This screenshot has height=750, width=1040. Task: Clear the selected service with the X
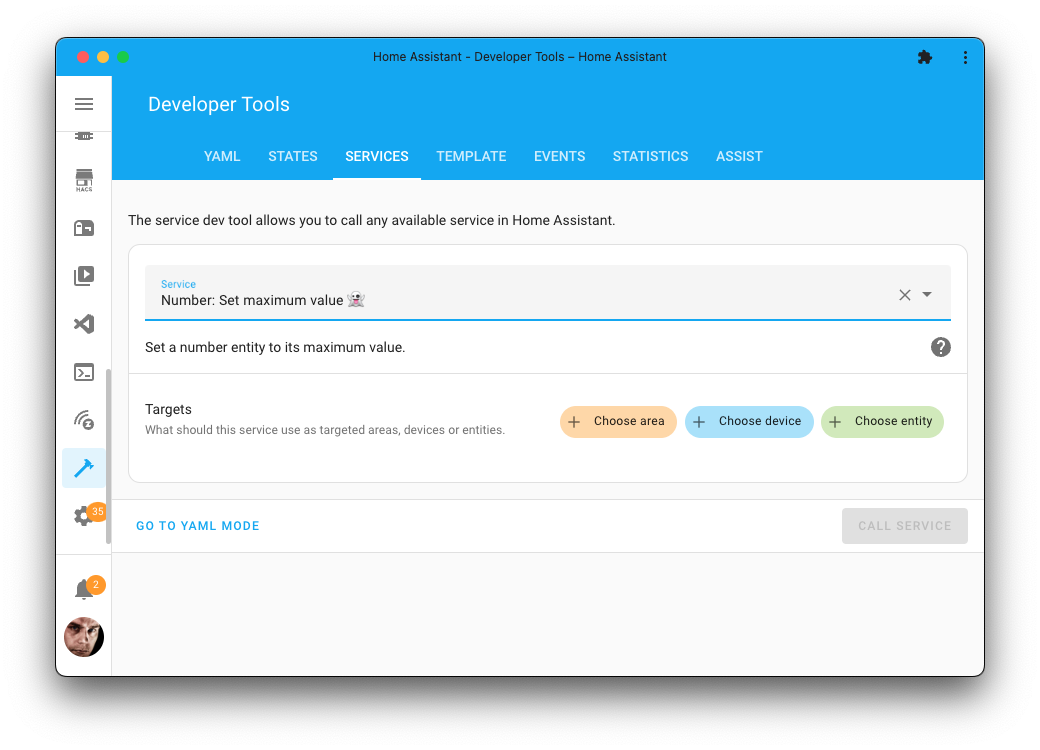pyautogui.click(x=904, y=295)
